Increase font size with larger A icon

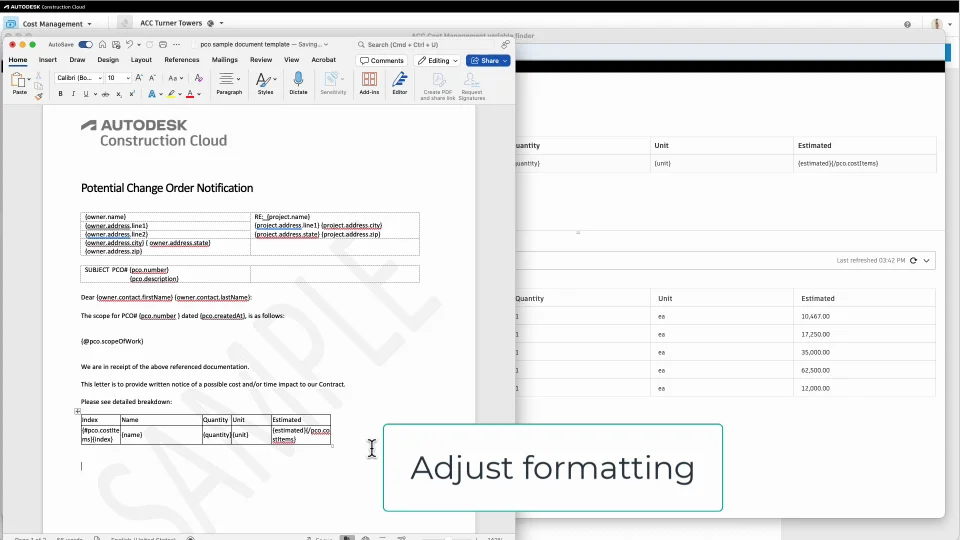pyautogui.click(x=139, y=78)
